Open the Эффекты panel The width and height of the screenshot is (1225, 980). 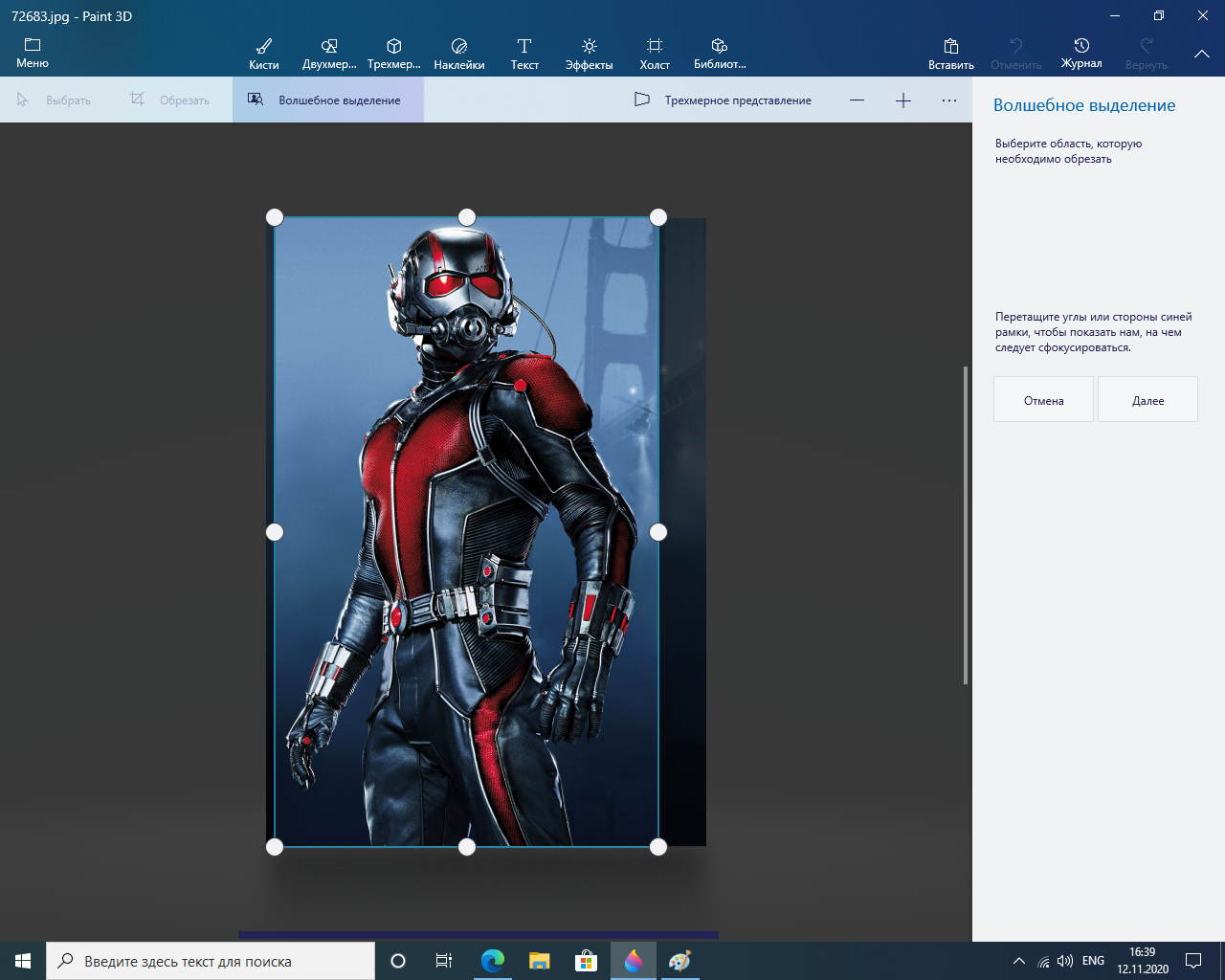pos(589,54)
